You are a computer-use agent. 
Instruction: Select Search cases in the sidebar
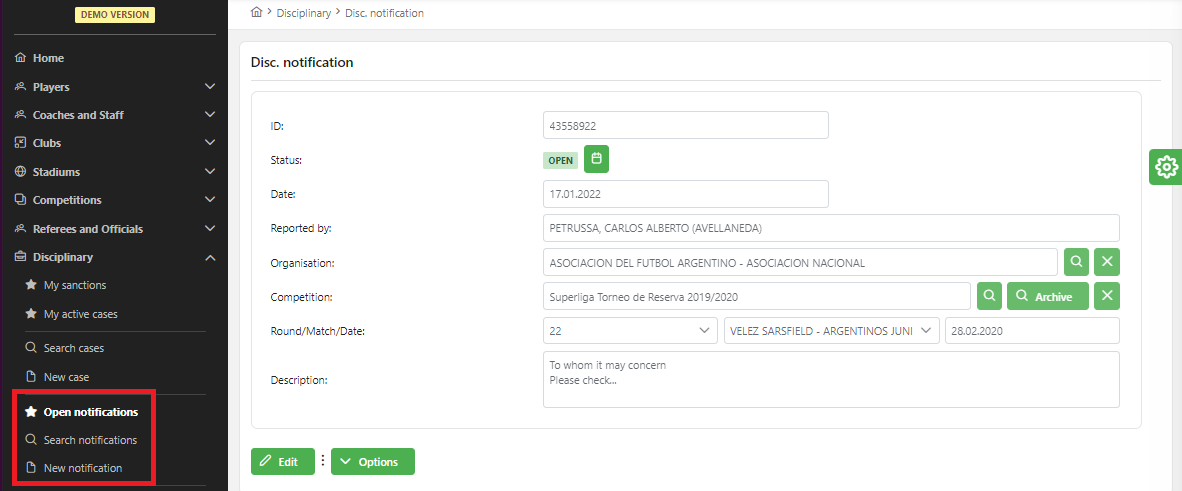73,348
